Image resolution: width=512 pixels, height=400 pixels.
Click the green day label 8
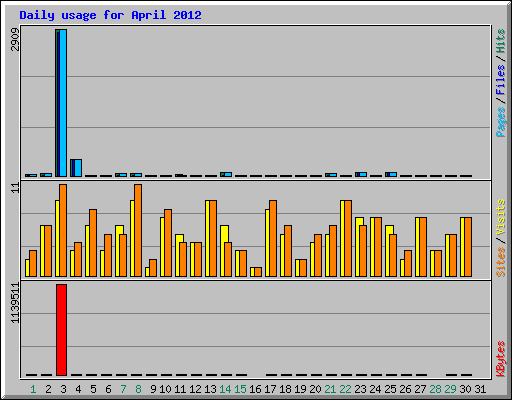coord(138,389)
